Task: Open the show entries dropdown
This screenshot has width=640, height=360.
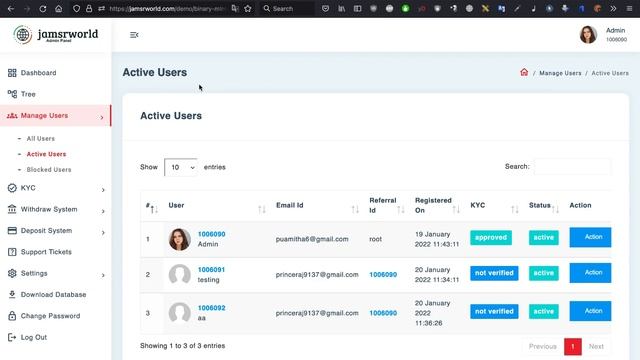Action: click(x=181, y=167)
